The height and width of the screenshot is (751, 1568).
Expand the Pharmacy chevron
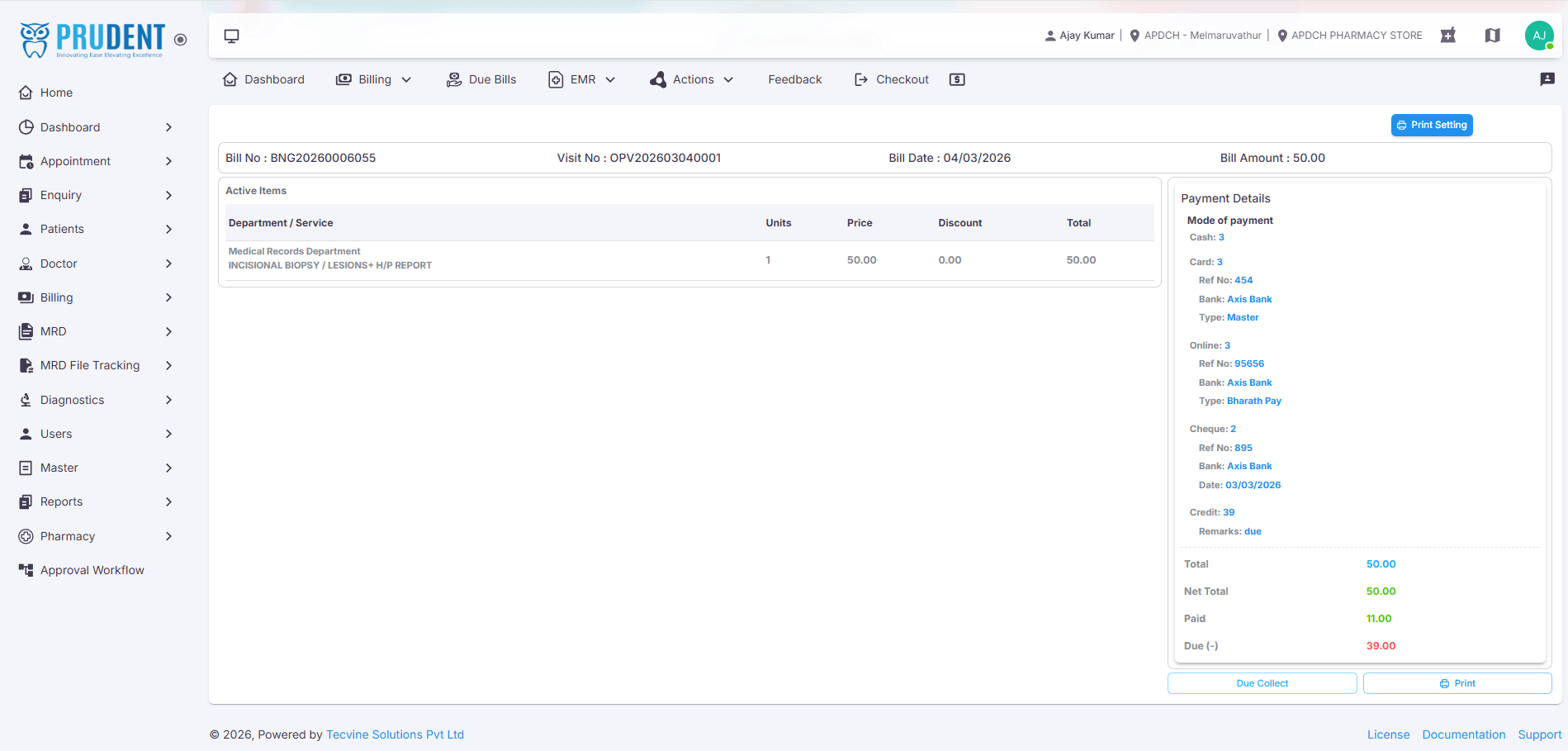(x=168, y=536)
